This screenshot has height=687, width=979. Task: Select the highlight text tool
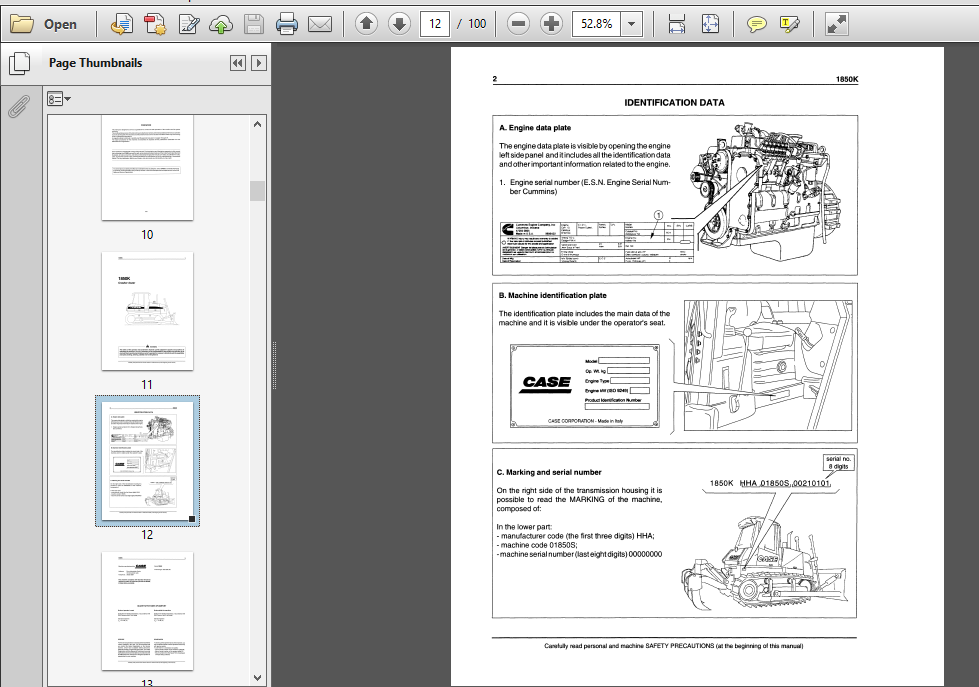pyautogui.click(x=790, y=24)
